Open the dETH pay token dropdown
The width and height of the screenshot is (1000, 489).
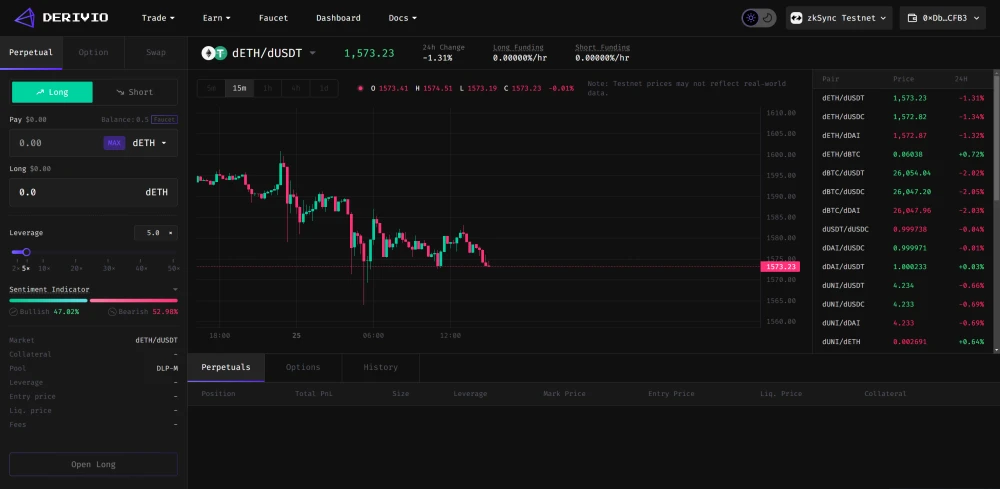(149, 143)
